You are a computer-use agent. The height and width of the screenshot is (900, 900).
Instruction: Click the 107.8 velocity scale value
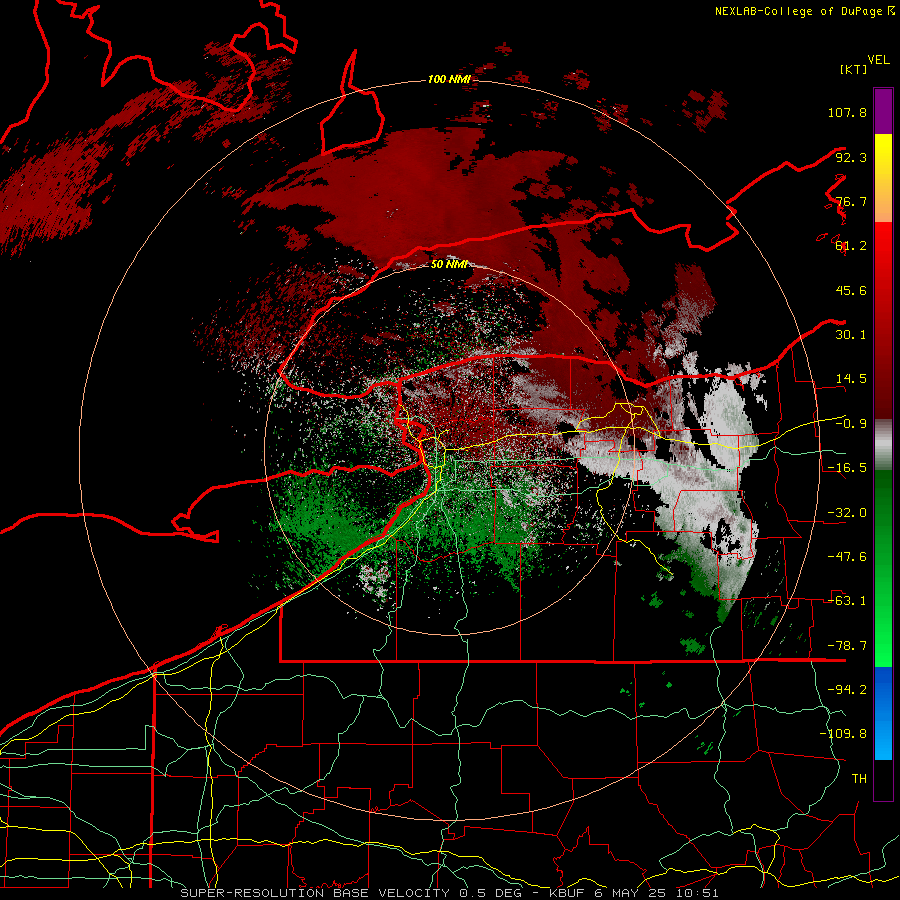pyautogui.click(x=847, y=112)
